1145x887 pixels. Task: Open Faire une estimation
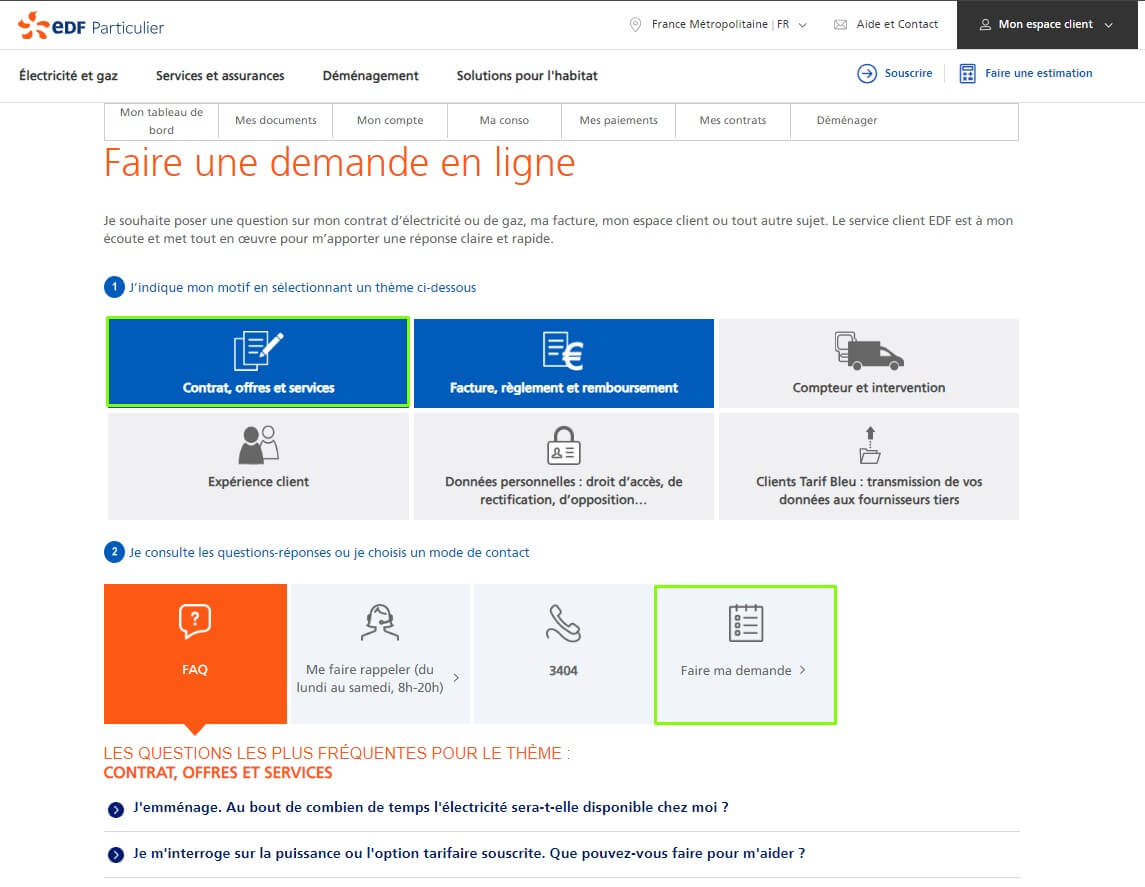1028,73
